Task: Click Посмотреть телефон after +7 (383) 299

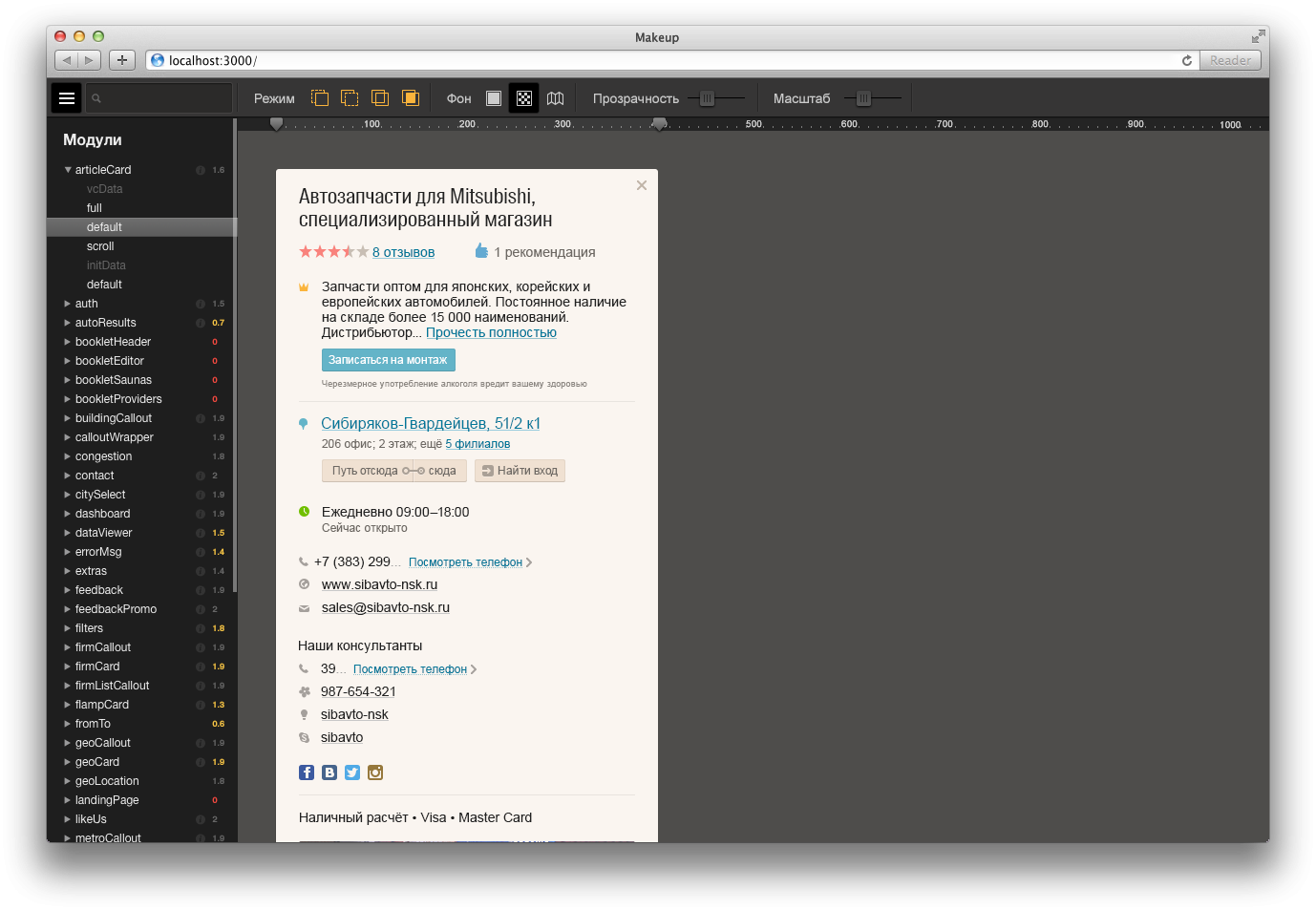Action: pyautogui.click(x=465, y=562)
